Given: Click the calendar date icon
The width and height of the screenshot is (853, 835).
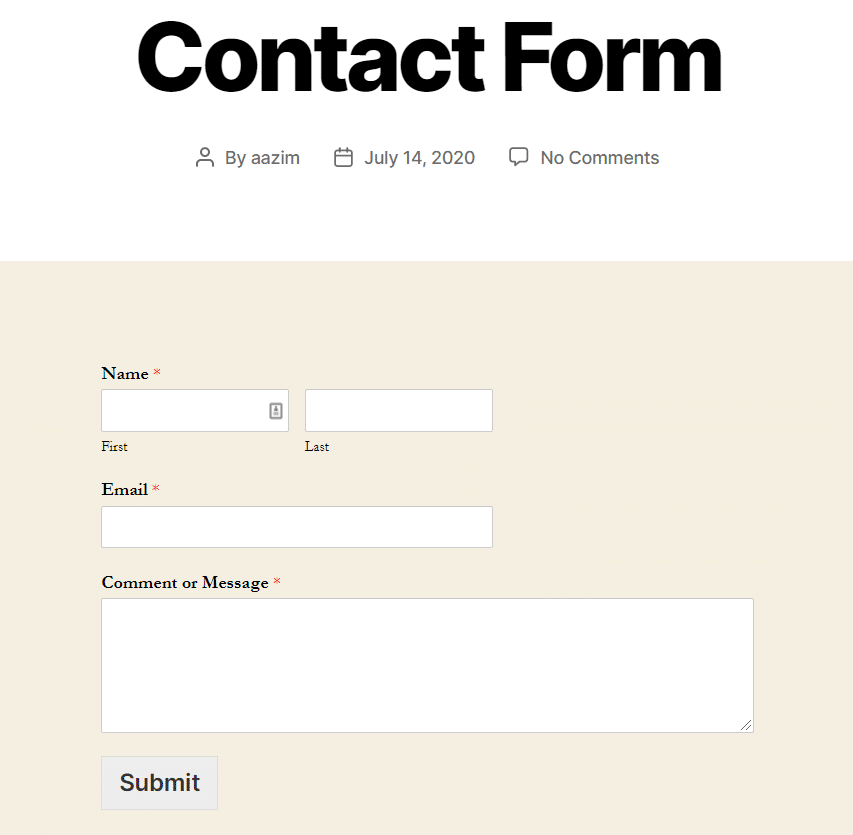Looking at the screenshot, I should pyautogui.click(x=343, y=158).
